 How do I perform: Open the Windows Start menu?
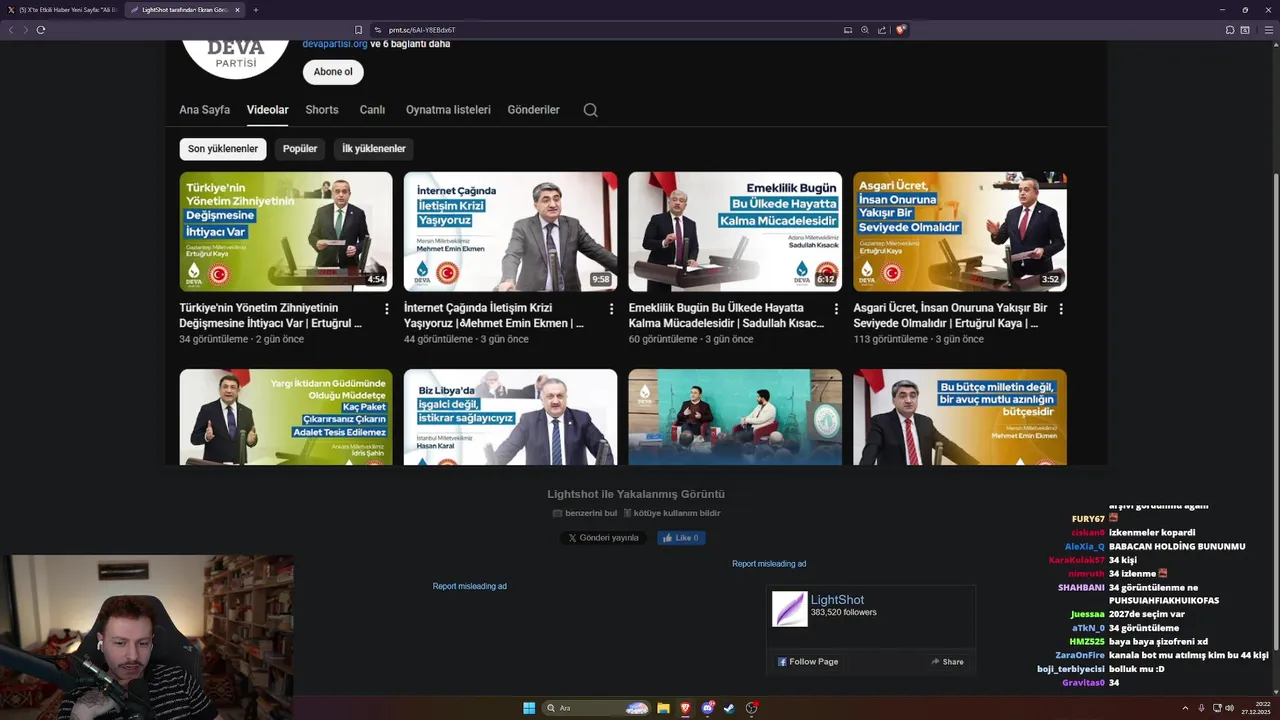pyautogui.click(x=529, y=708)
